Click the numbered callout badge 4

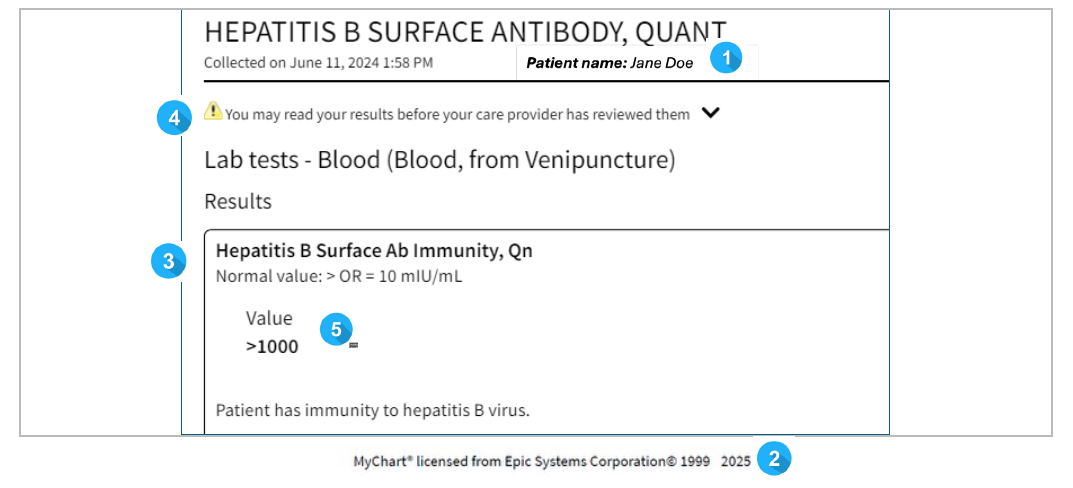point(173,117)
